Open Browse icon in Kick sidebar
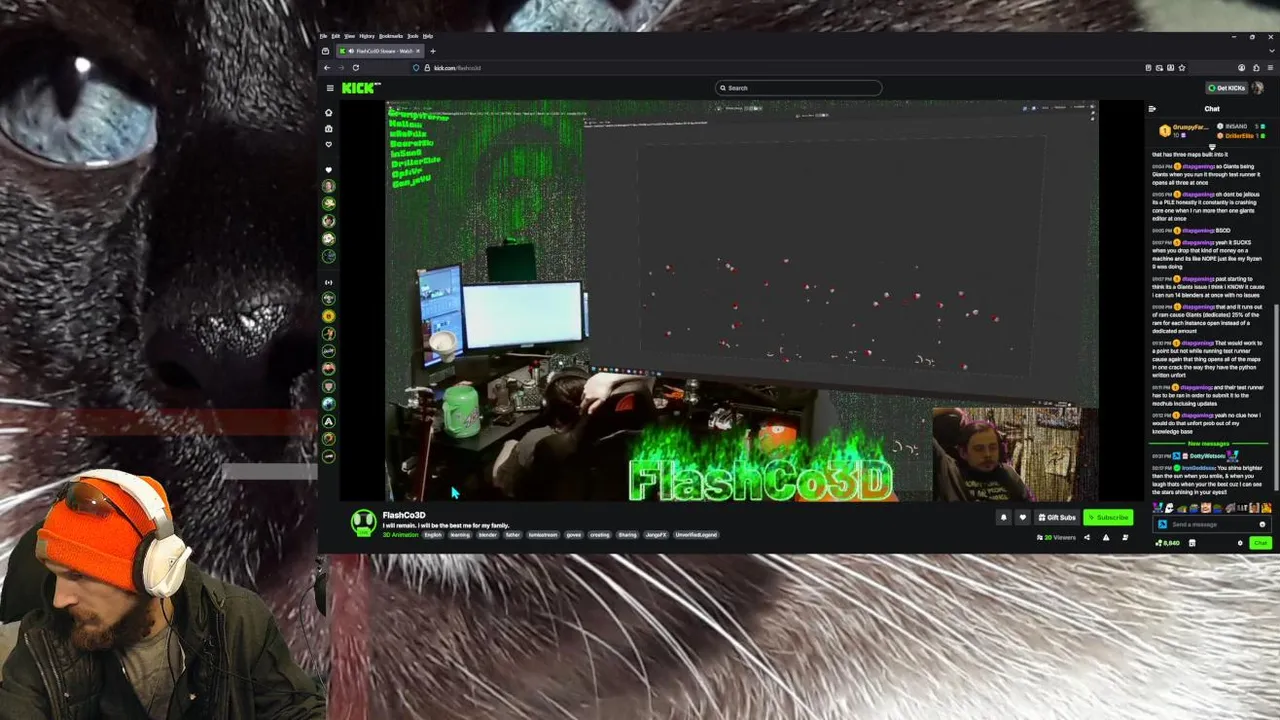The image size is (1280, 720). coord(328,129)
